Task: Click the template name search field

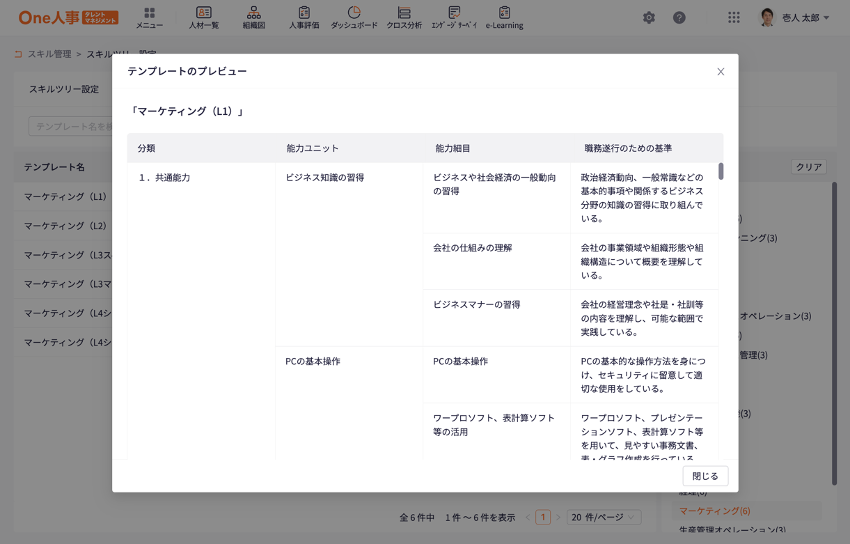Action: pos(70,126)
